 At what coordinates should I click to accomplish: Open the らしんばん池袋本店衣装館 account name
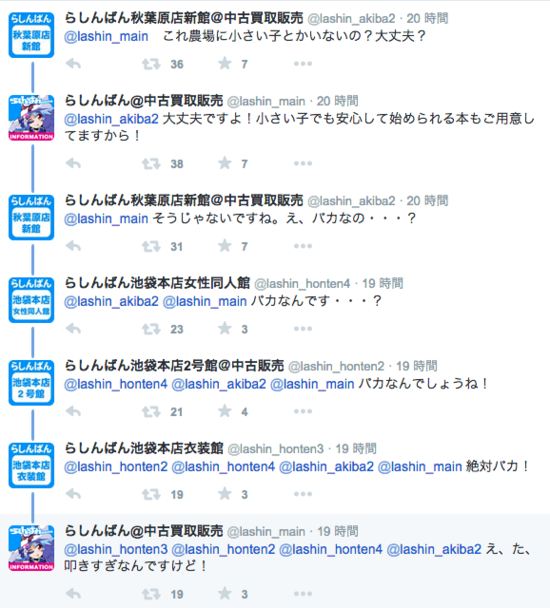click(x=144, y=448)
